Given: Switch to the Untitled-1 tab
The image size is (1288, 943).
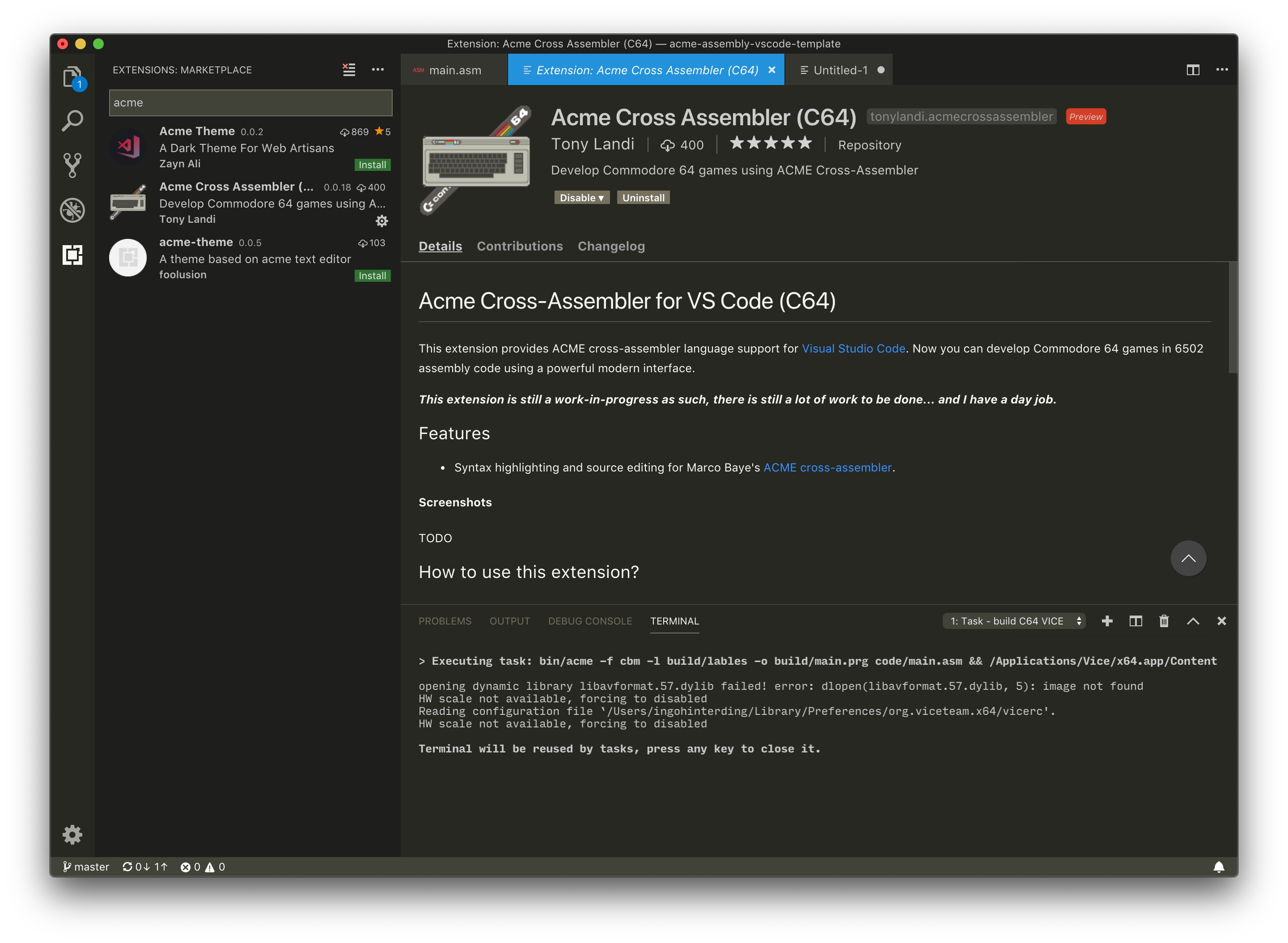Looking at the screenshot, I should (x=839, y=70).
